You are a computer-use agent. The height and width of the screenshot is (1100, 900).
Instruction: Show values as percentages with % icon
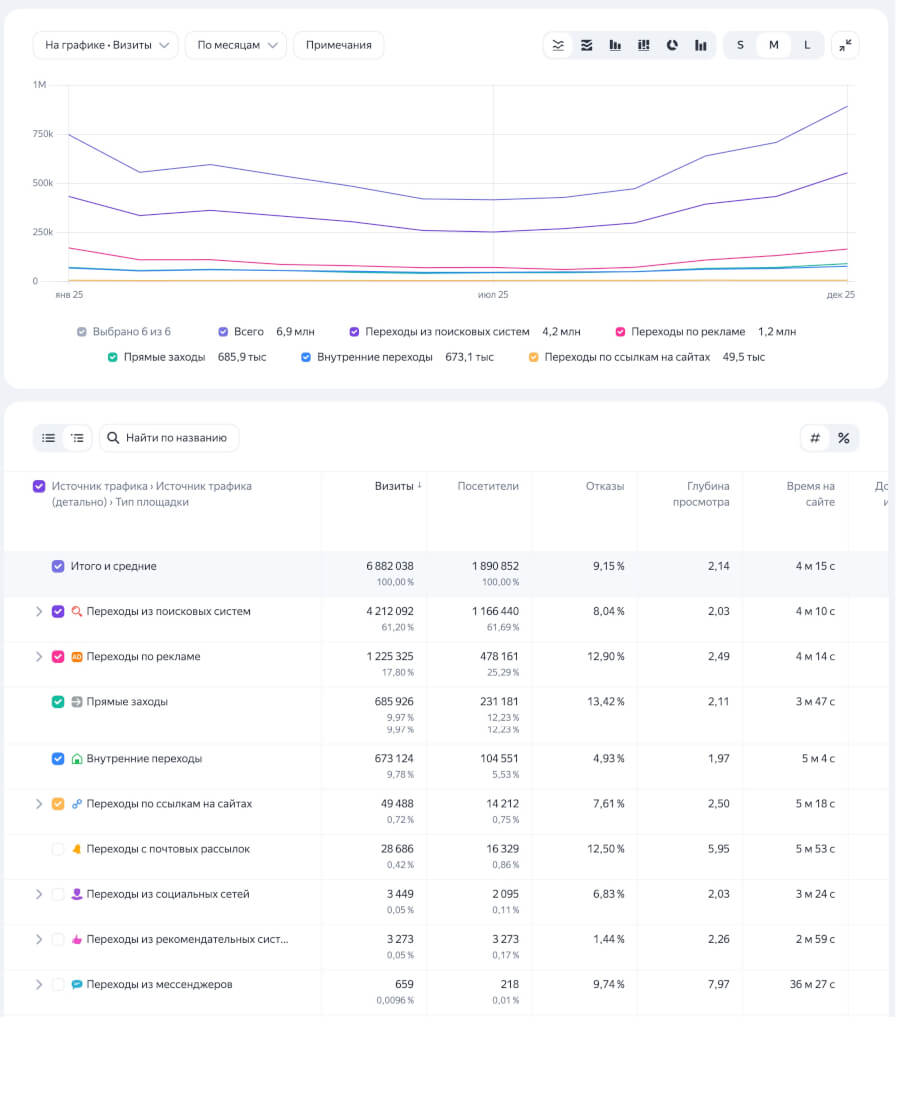point(843,438)
